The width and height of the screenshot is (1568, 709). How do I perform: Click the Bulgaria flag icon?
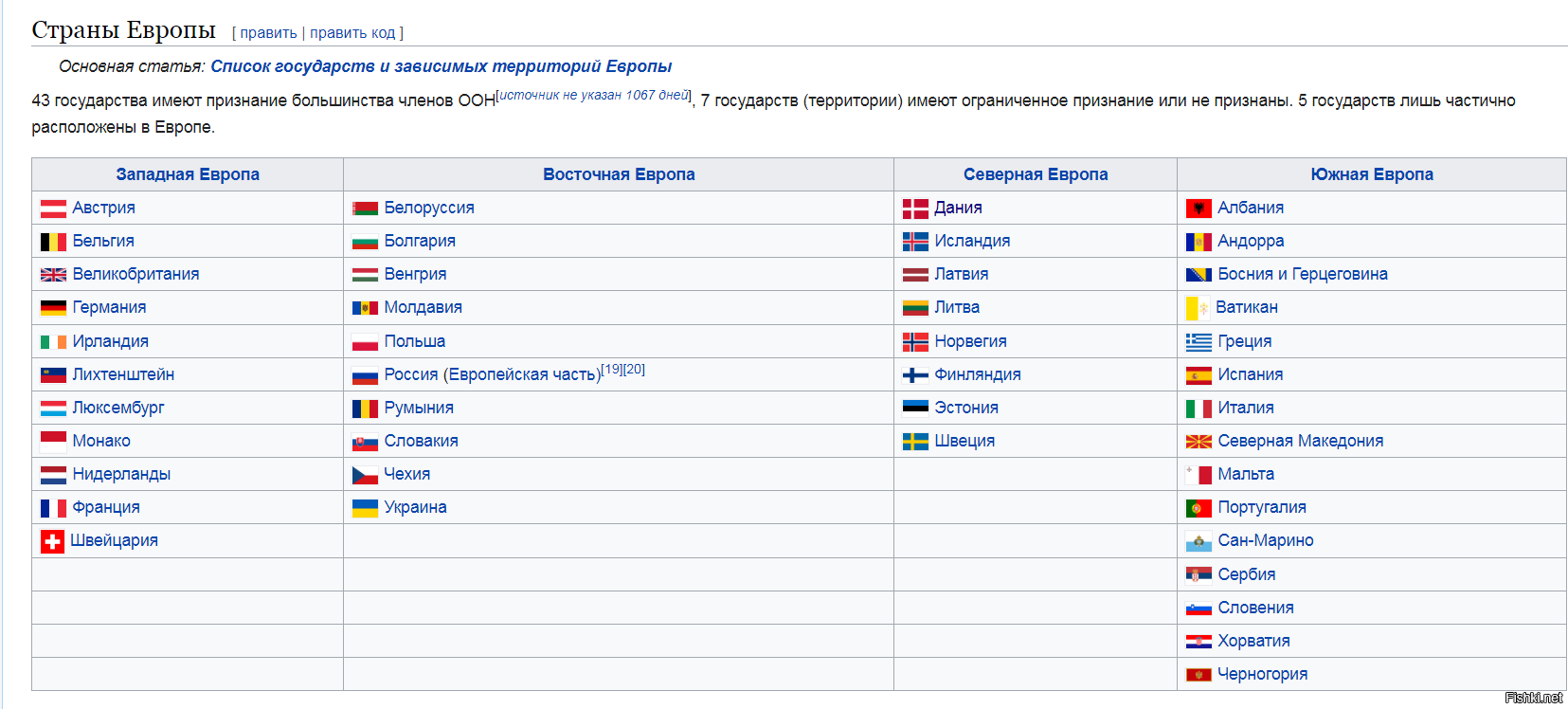coord(365,242)
